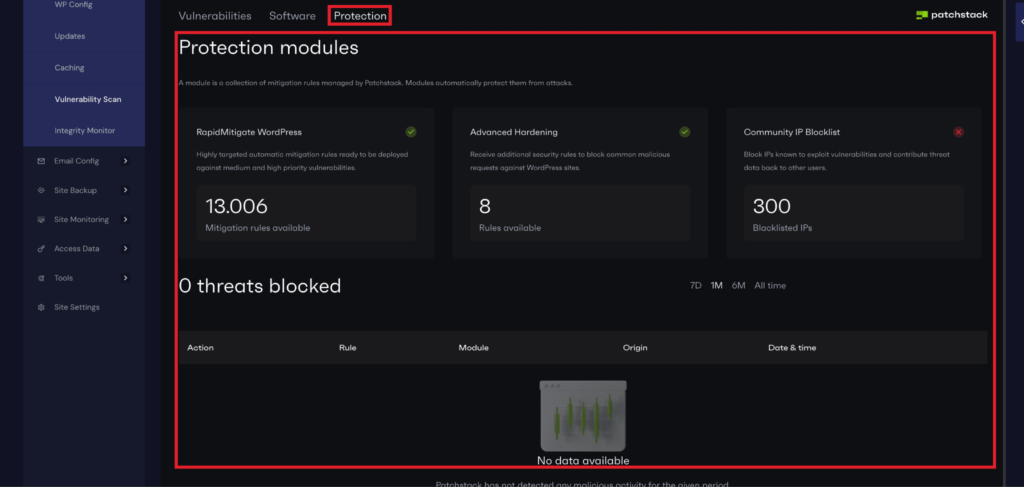Show threats for All time

pyautogui.click(x=770, y=286)
